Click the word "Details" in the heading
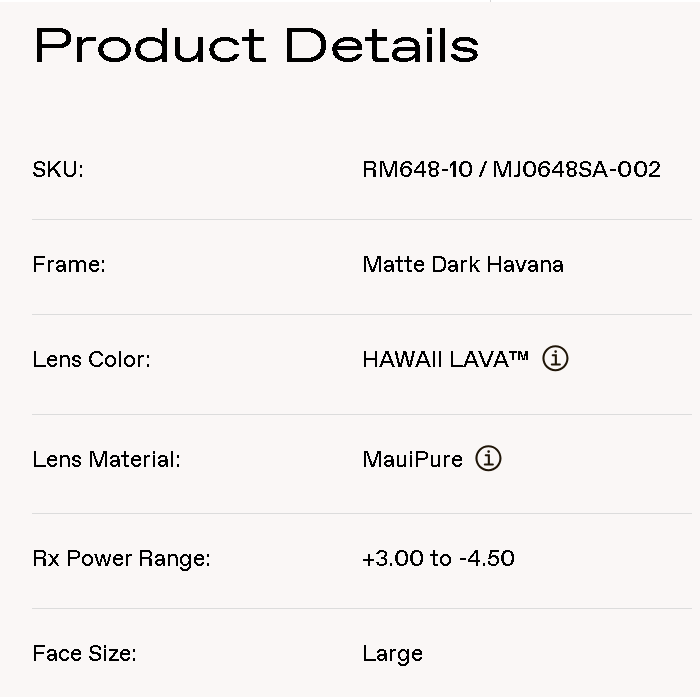Image resolution: width=700 pixels, height=697 pixels. coord(381,46)
